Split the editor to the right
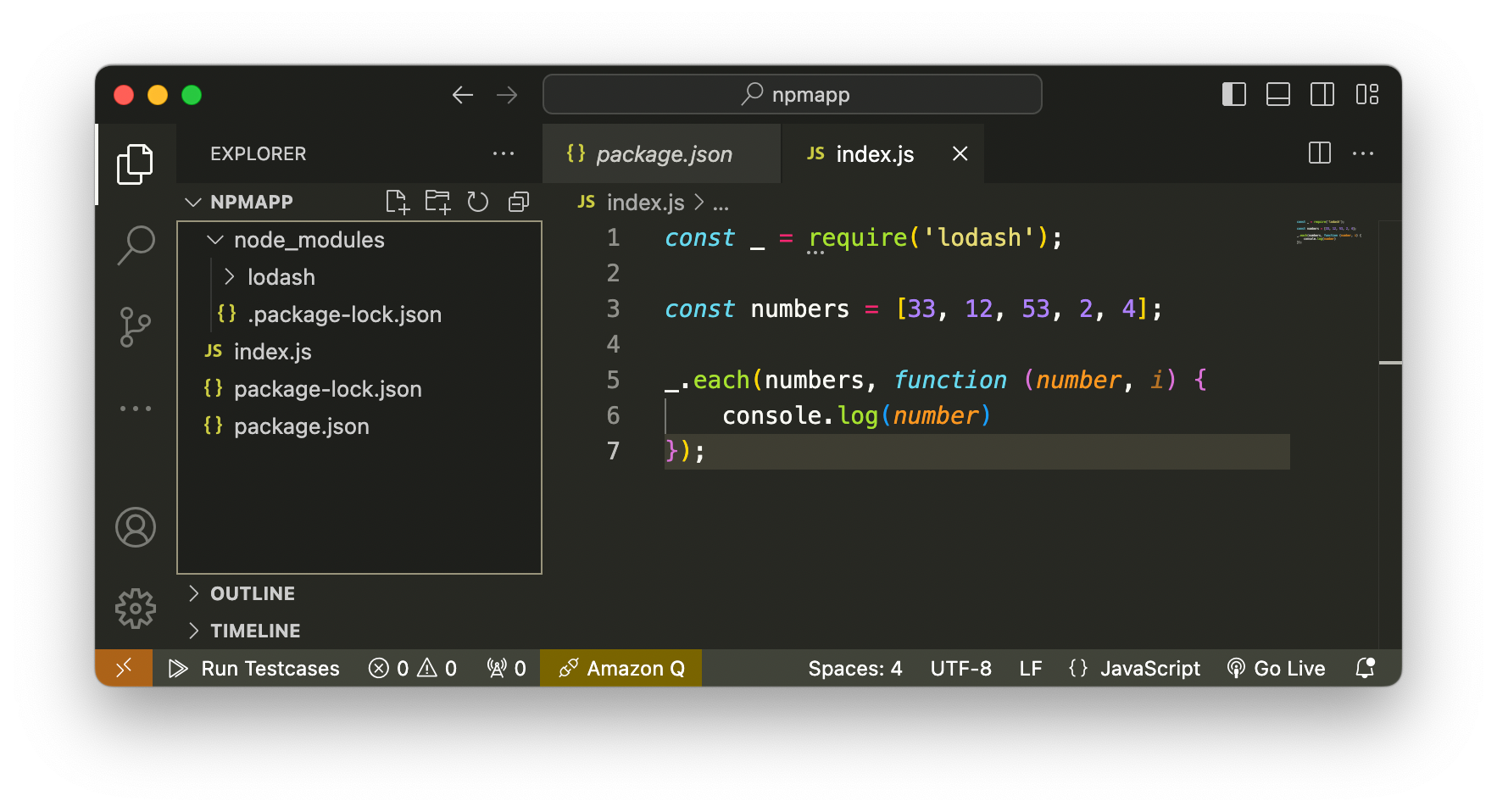Viewport: 1497px width, 812px height. (x=1320, y=153)
